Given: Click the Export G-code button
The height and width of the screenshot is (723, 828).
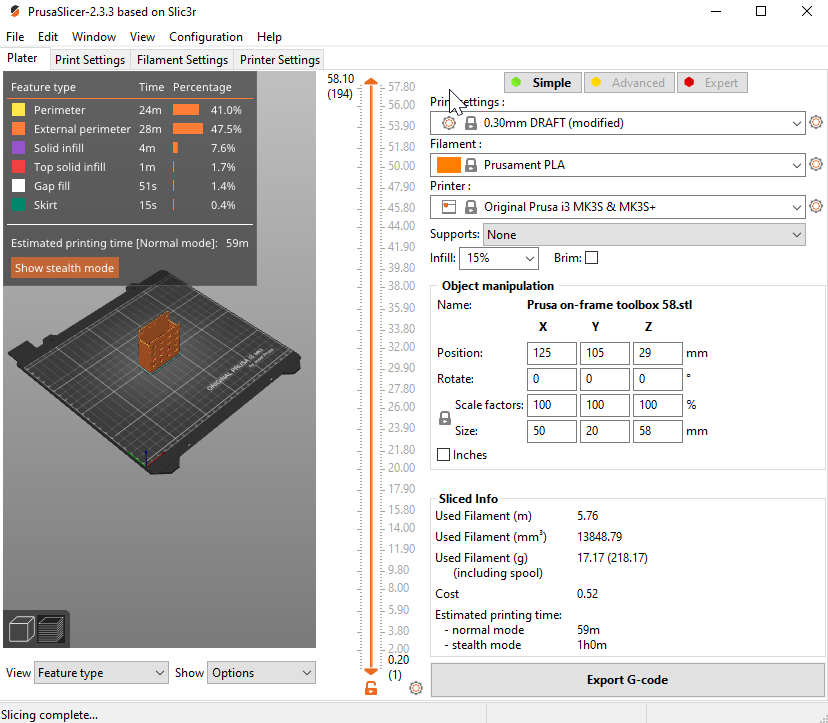Looking at the screenshot, I should coord(627,680).
